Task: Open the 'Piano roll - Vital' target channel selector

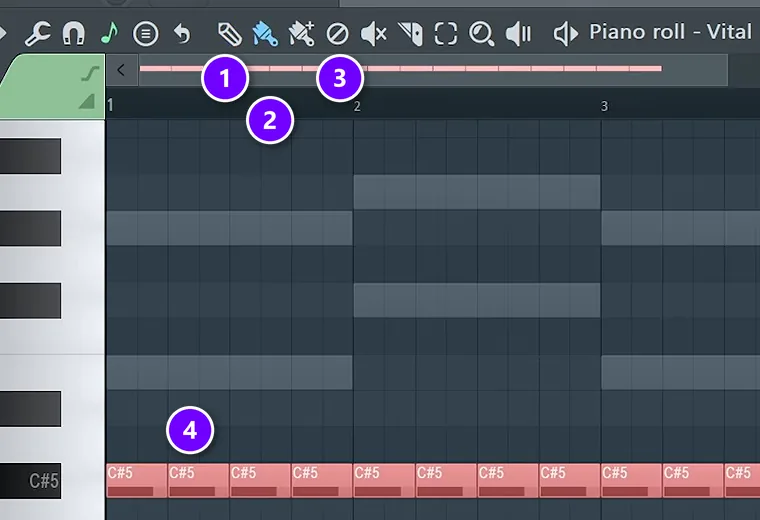Action: [670, 32]
